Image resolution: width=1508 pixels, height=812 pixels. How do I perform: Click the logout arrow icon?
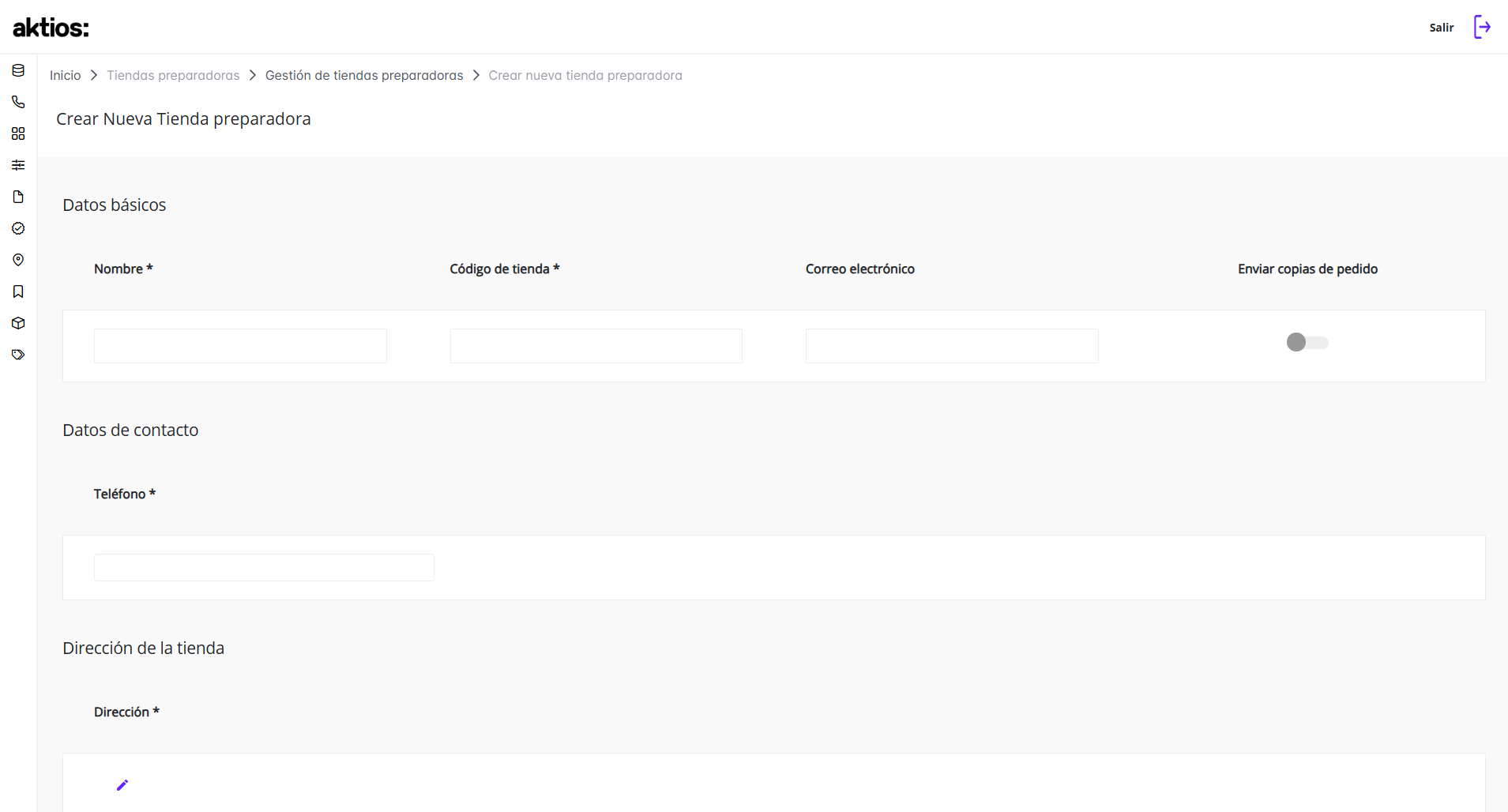(x=1482, y=27)
